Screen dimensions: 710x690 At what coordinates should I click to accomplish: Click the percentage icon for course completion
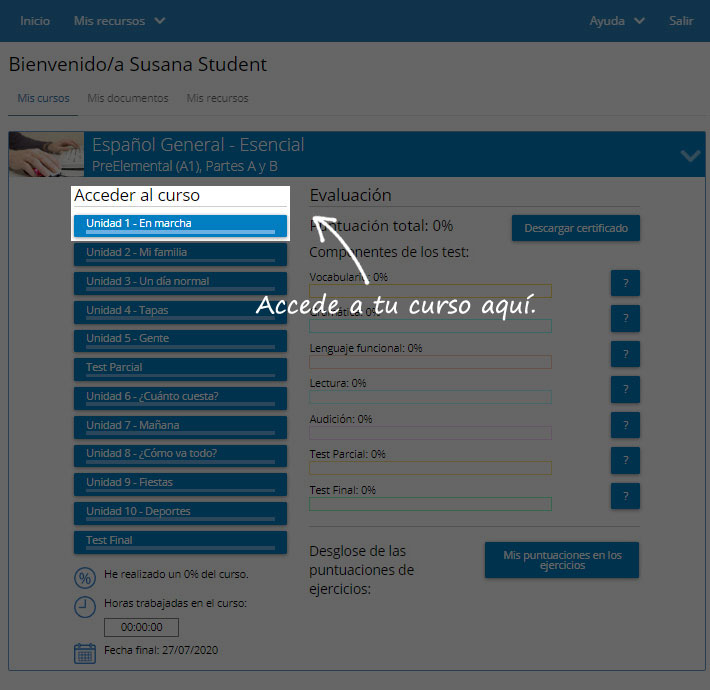coord(85,577)
